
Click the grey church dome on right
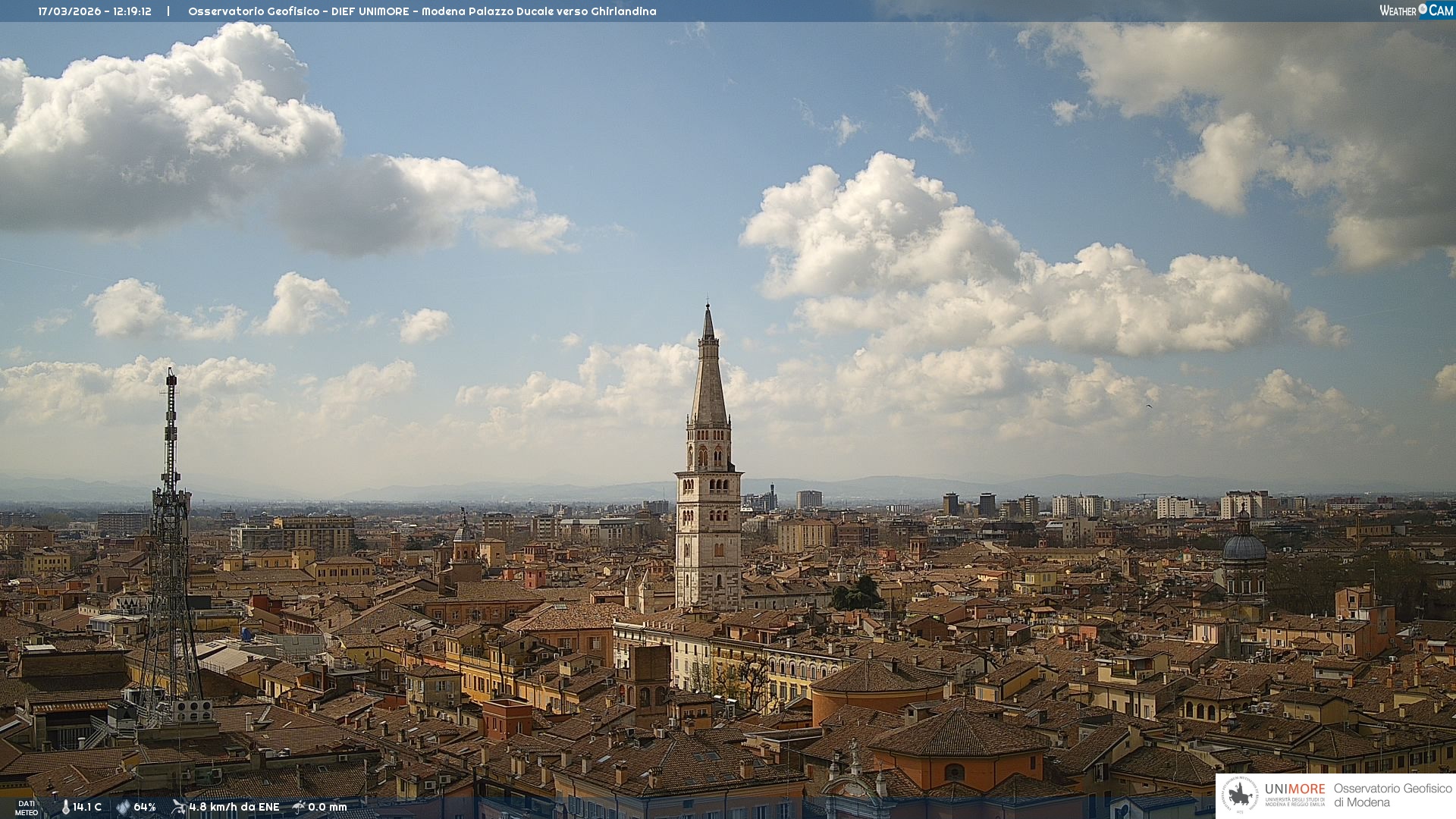pos(1244,548)
